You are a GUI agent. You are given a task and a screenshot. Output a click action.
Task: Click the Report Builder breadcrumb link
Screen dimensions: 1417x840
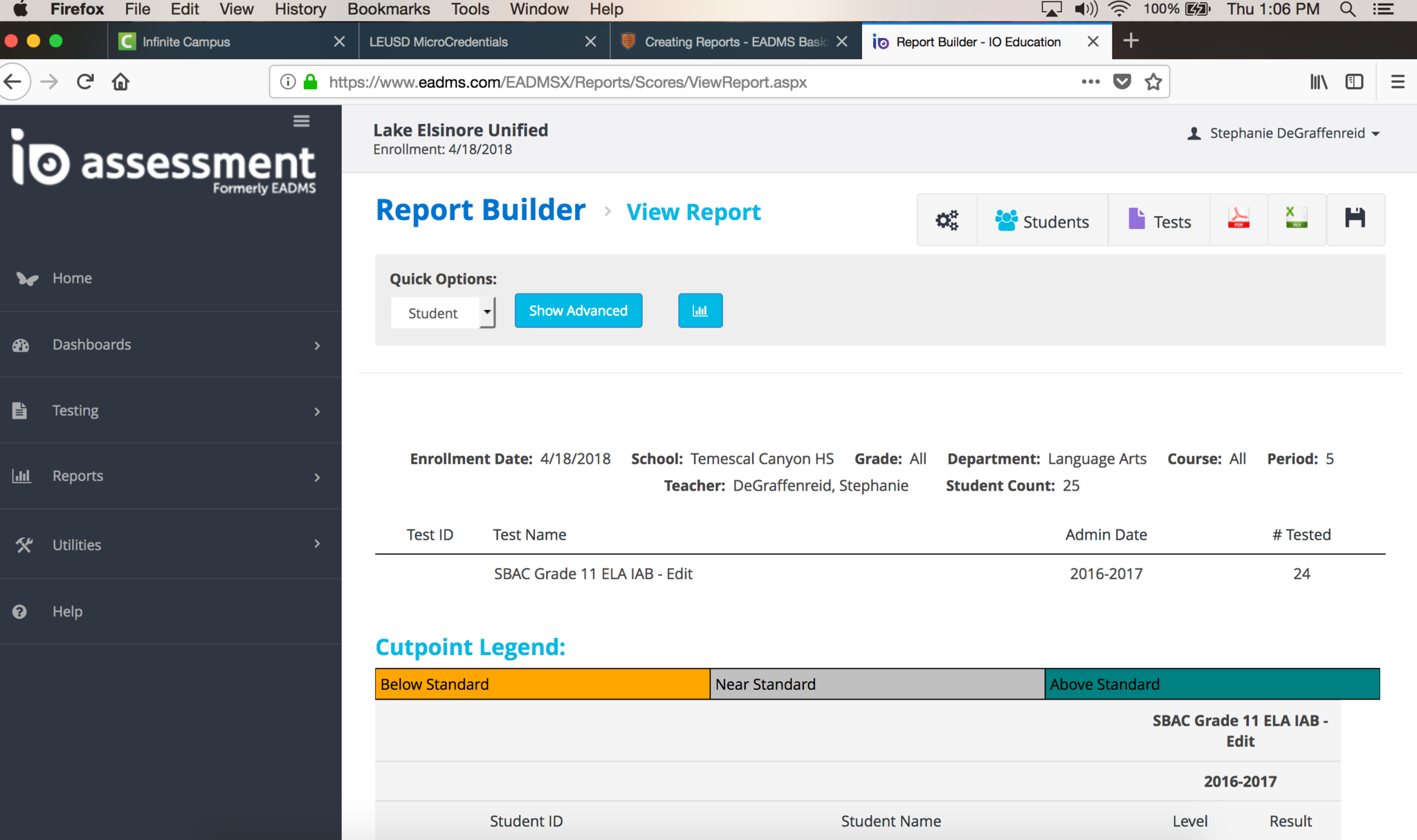point(480,210)
